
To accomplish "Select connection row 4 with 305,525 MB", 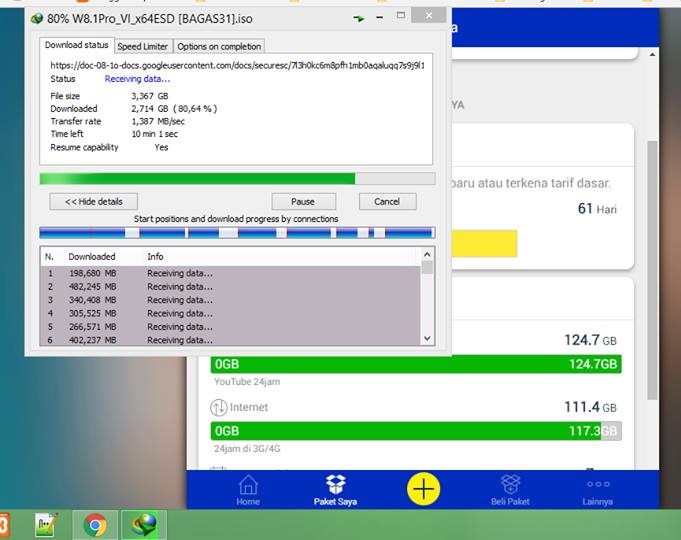I will click(x=231, y=313).
